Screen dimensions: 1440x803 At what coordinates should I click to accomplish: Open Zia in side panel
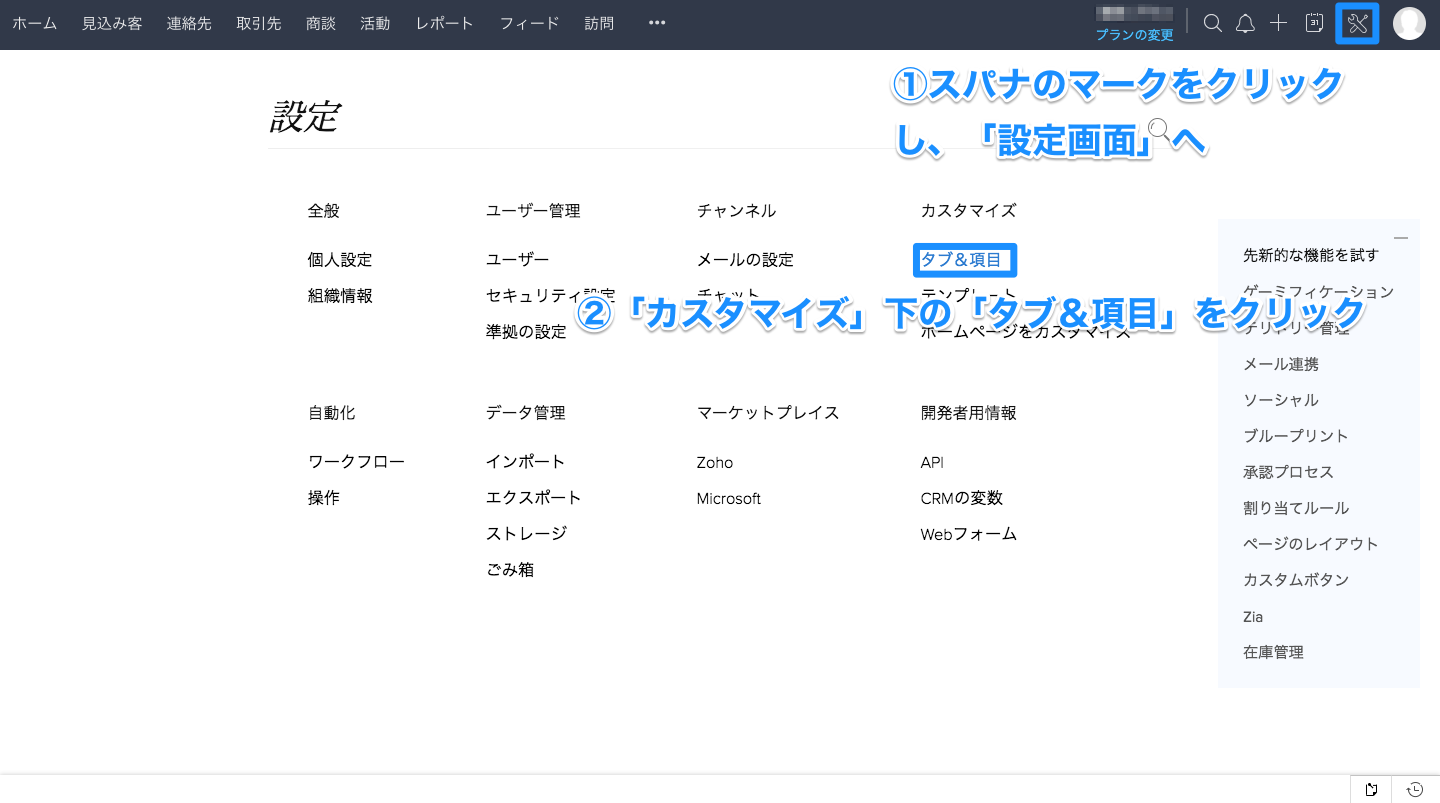coord(1253,617)
